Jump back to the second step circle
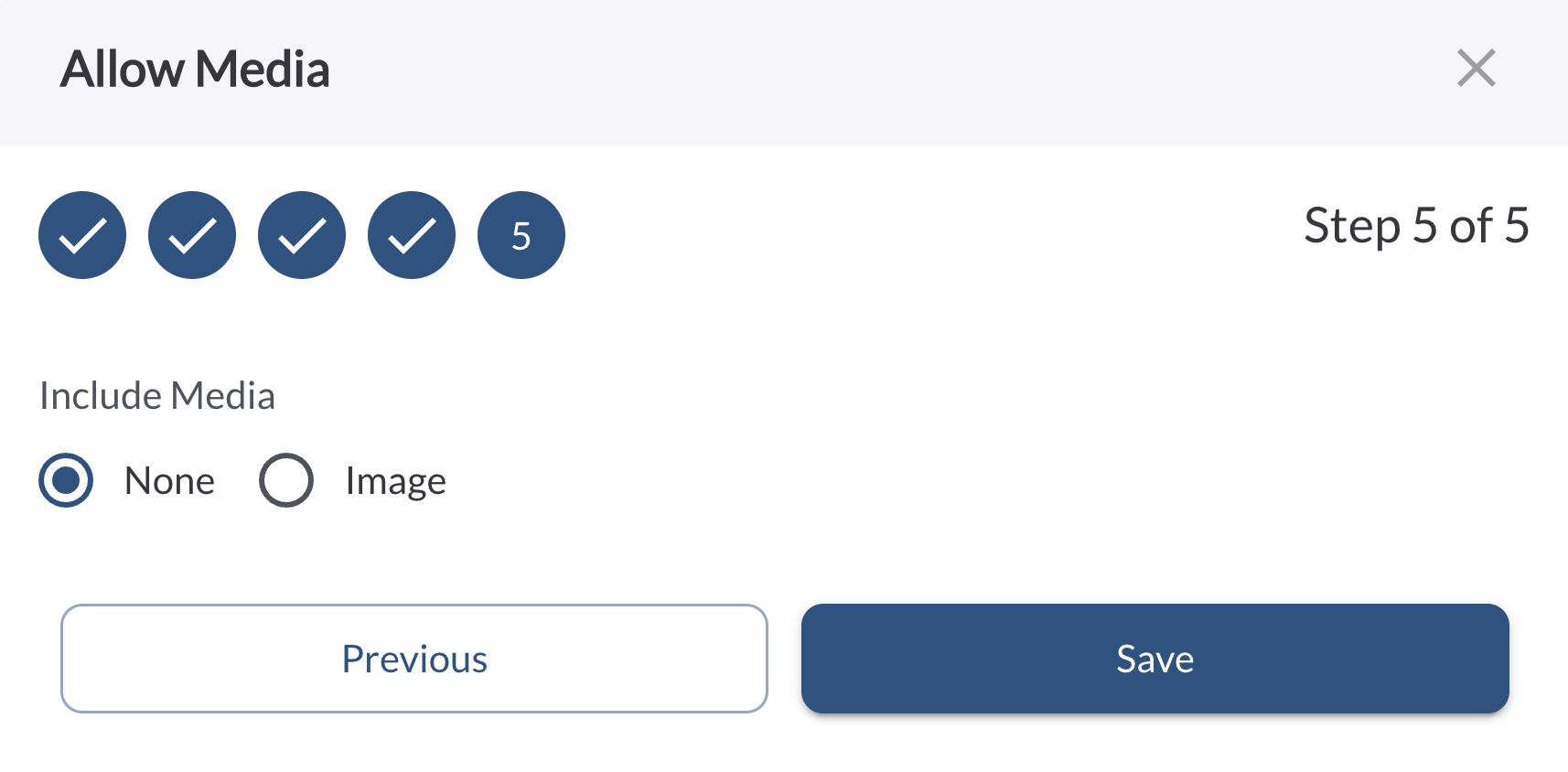 pyautogui.click(x=192, y=235)
